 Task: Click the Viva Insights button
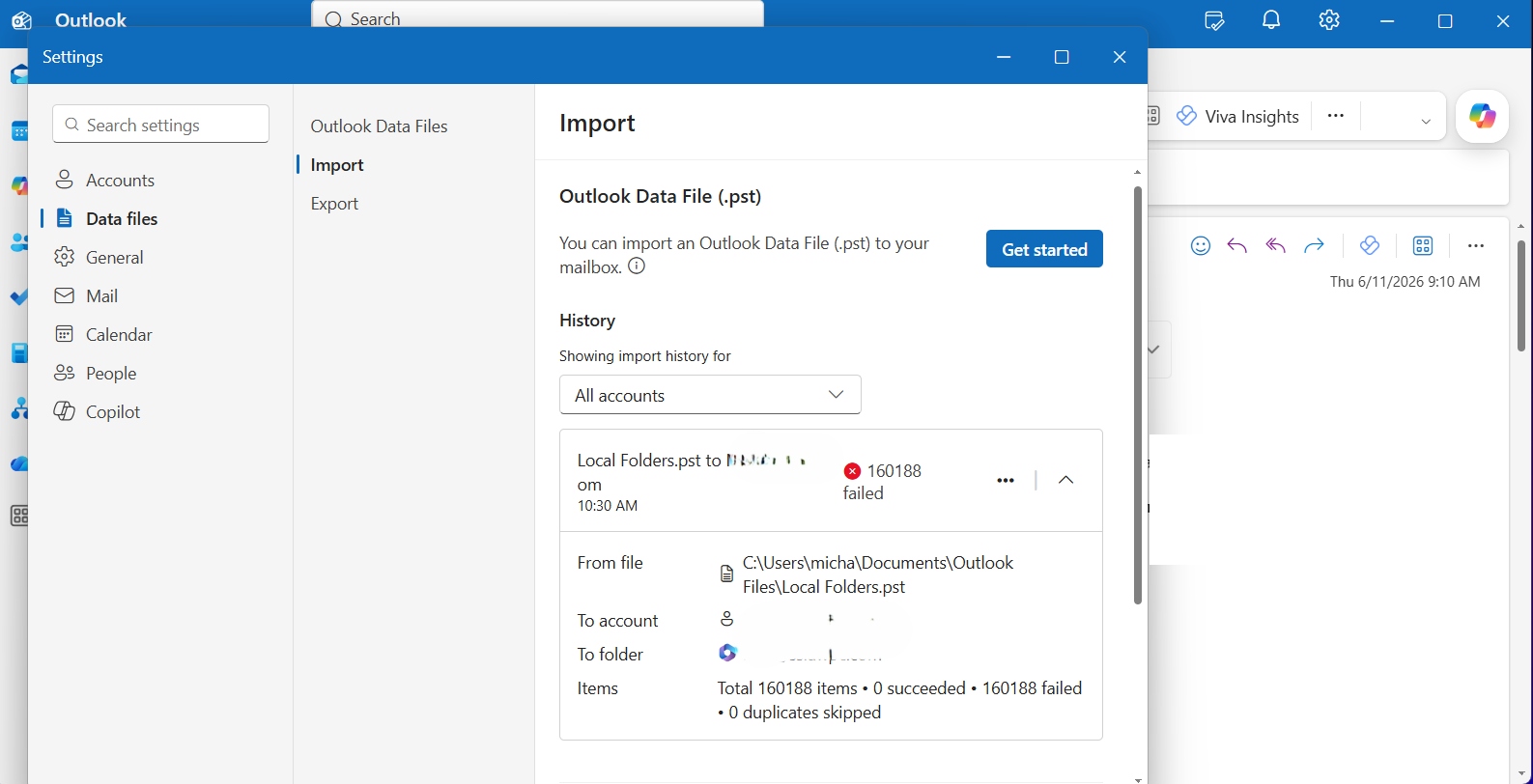[x=1237, y=117]
